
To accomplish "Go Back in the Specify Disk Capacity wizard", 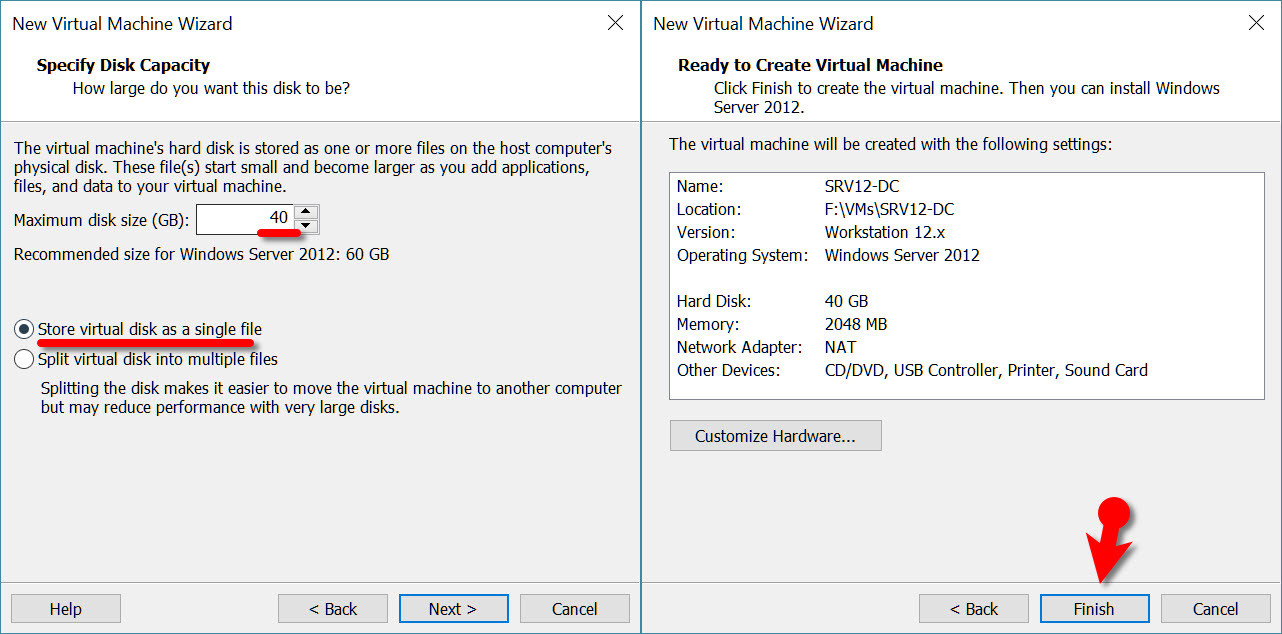I will pyautogui.click(x=333, y=608).
